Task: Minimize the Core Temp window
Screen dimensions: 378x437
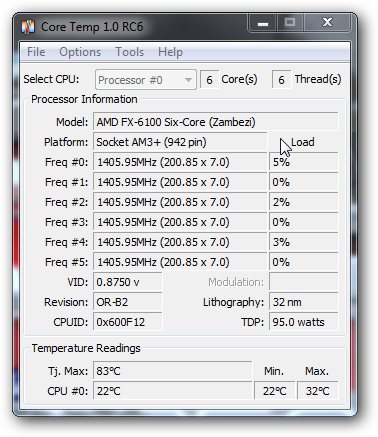Action: pyautogui.click(x=263, y=23)
